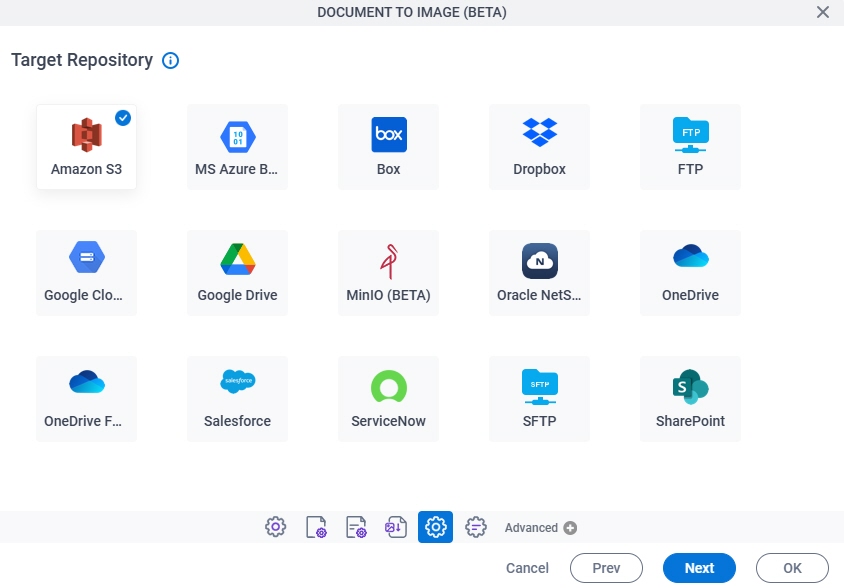Select the FTP repository tile

(x=690, y=146)
